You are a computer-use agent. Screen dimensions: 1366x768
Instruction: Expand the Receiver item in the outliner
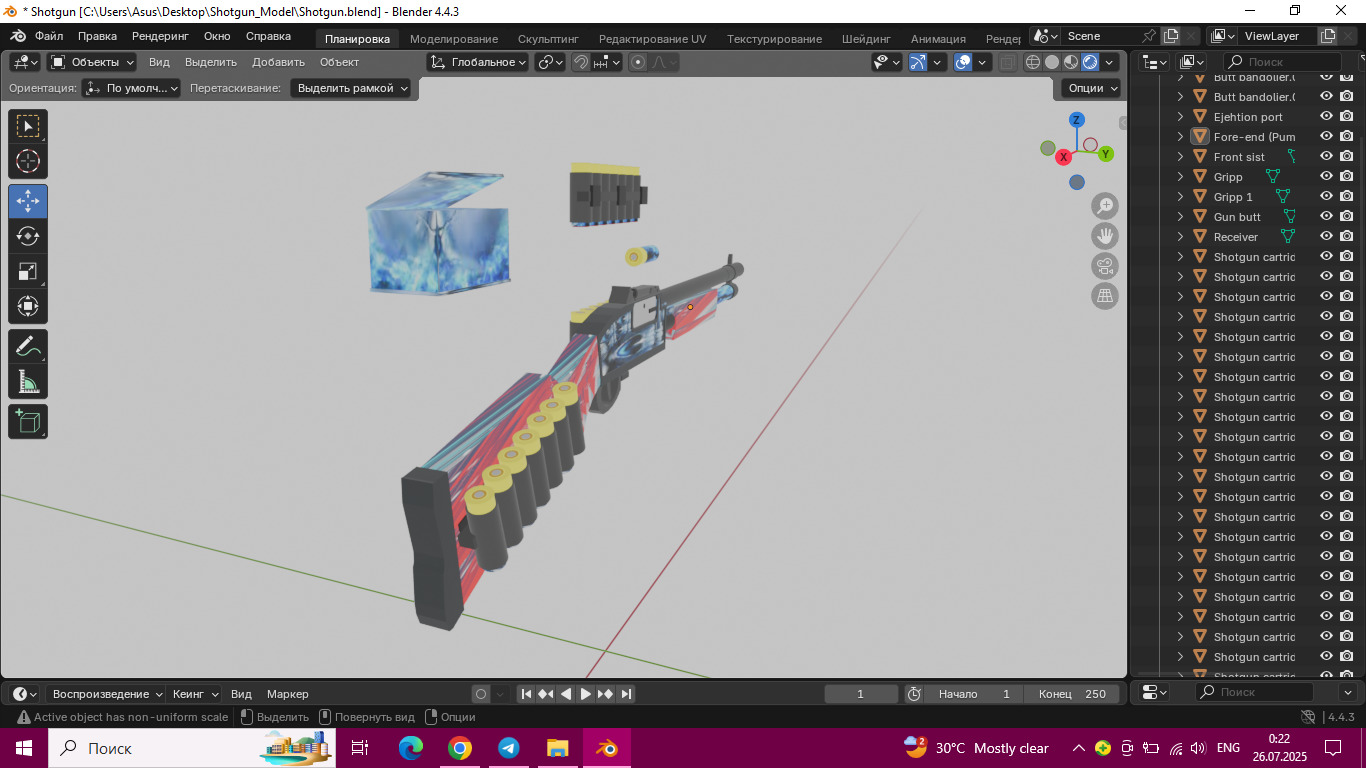click(x=1180, y=237)
